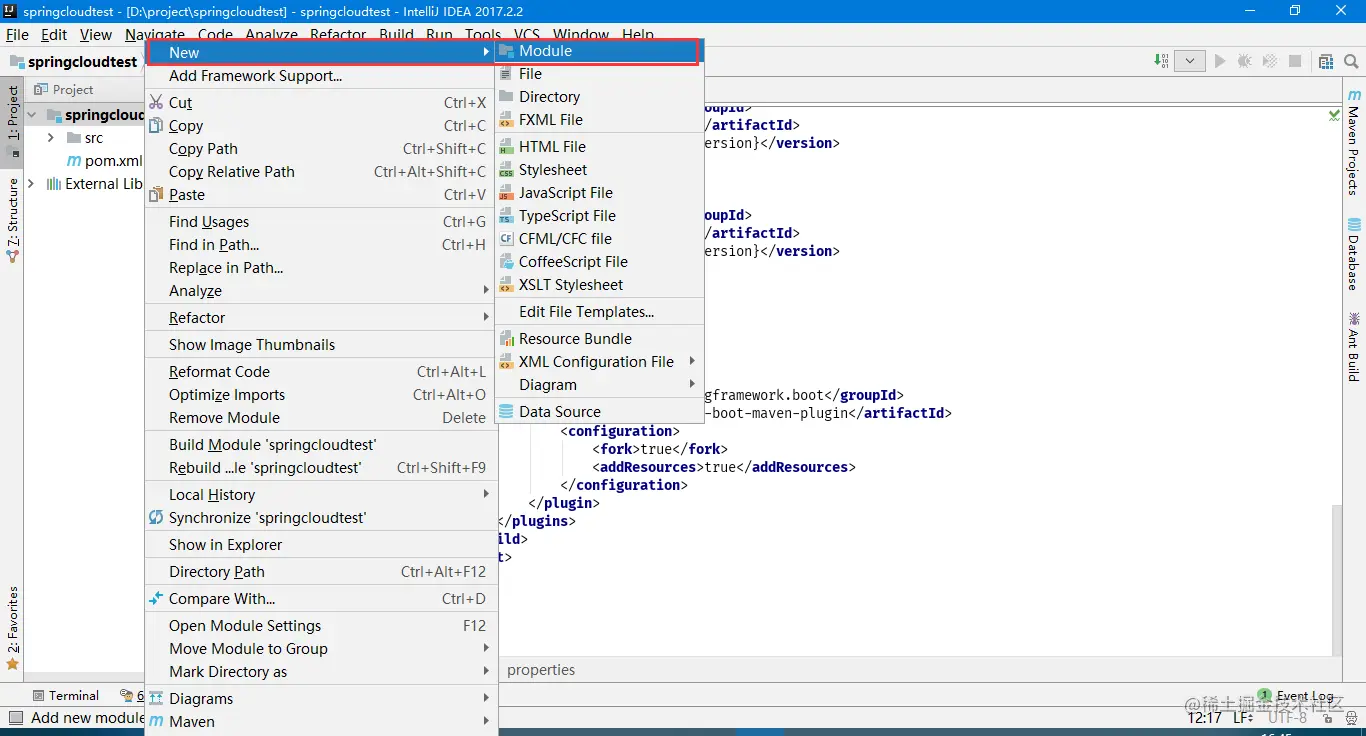Open the Ant Build side panel
Screen dimensions: 1366x736
pyautogui.click(x=1354, y=346)
